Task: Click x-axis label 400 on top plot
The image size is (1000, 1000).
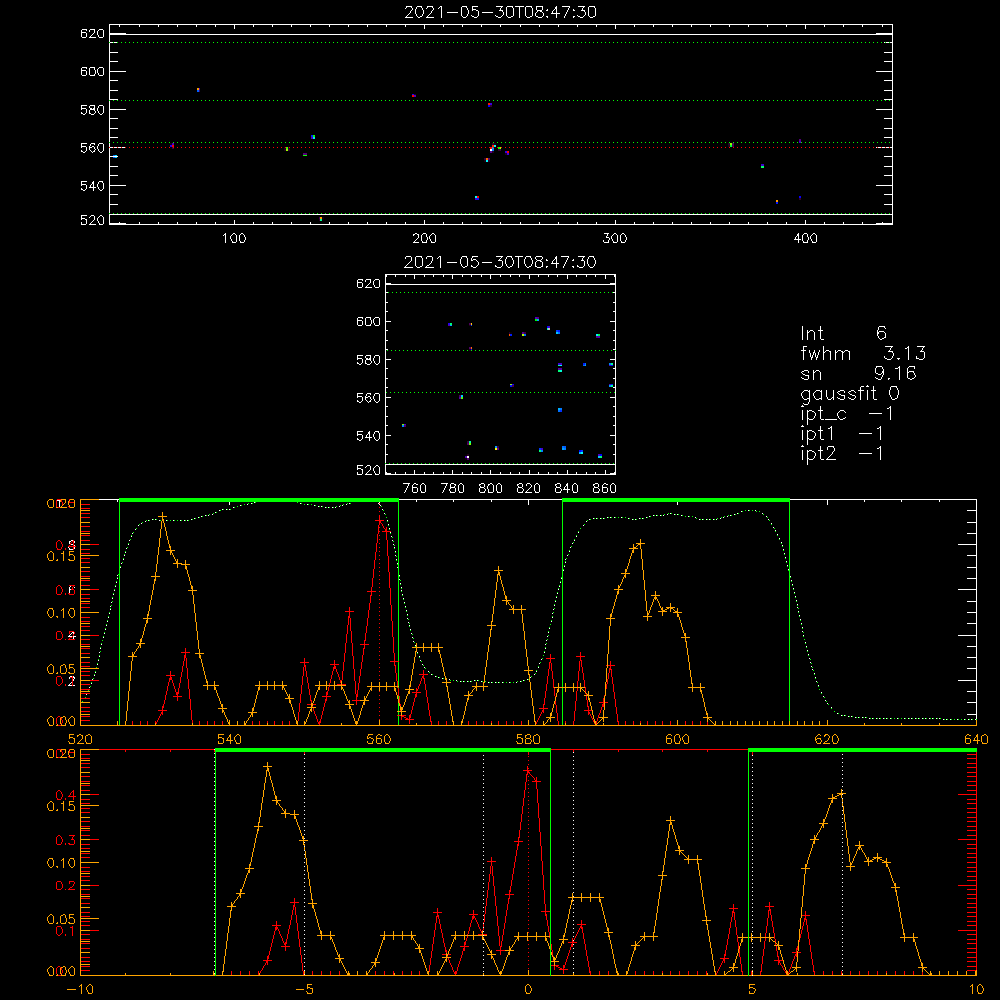Action: tap(805, 239)
